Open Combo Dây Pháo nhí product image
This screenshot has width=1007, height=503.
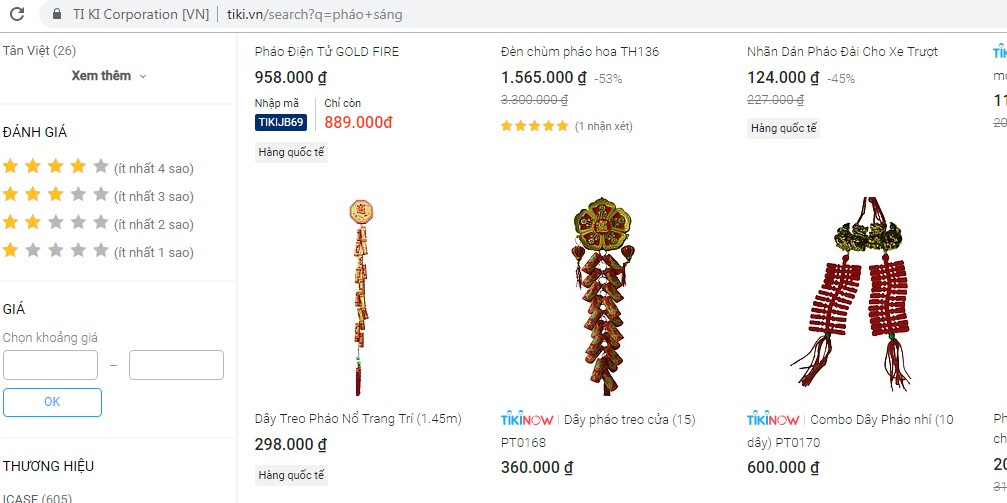[x=853, y=294]
